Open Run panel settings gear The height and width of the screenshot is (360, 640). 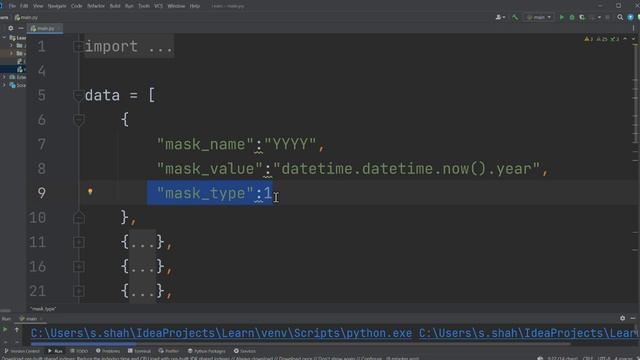point(622,318)
